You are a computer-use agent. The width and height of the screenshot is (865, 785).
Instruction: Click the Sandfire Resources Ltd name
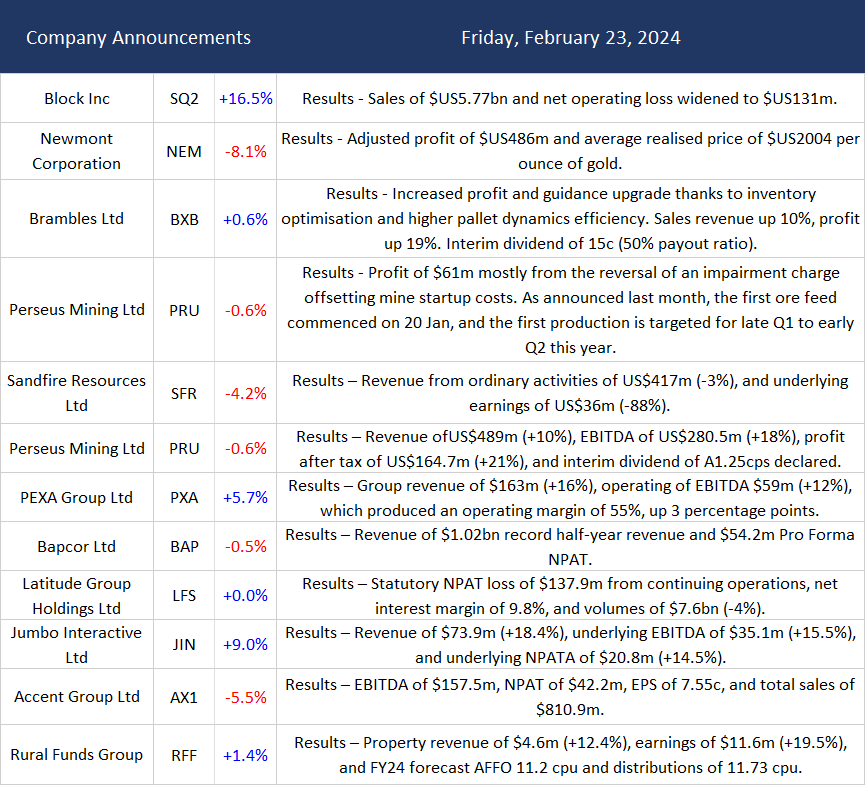click(x=77, y=393)
